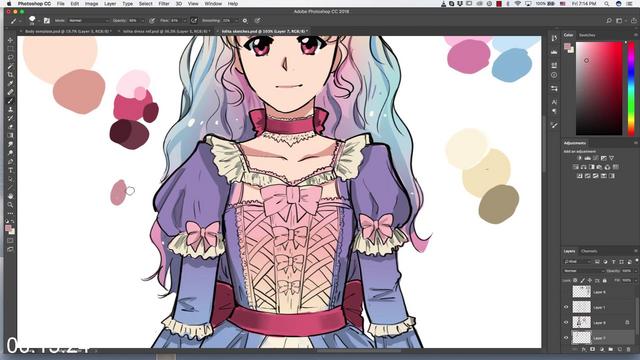Add an Invert adjustment

coord(580,176)
